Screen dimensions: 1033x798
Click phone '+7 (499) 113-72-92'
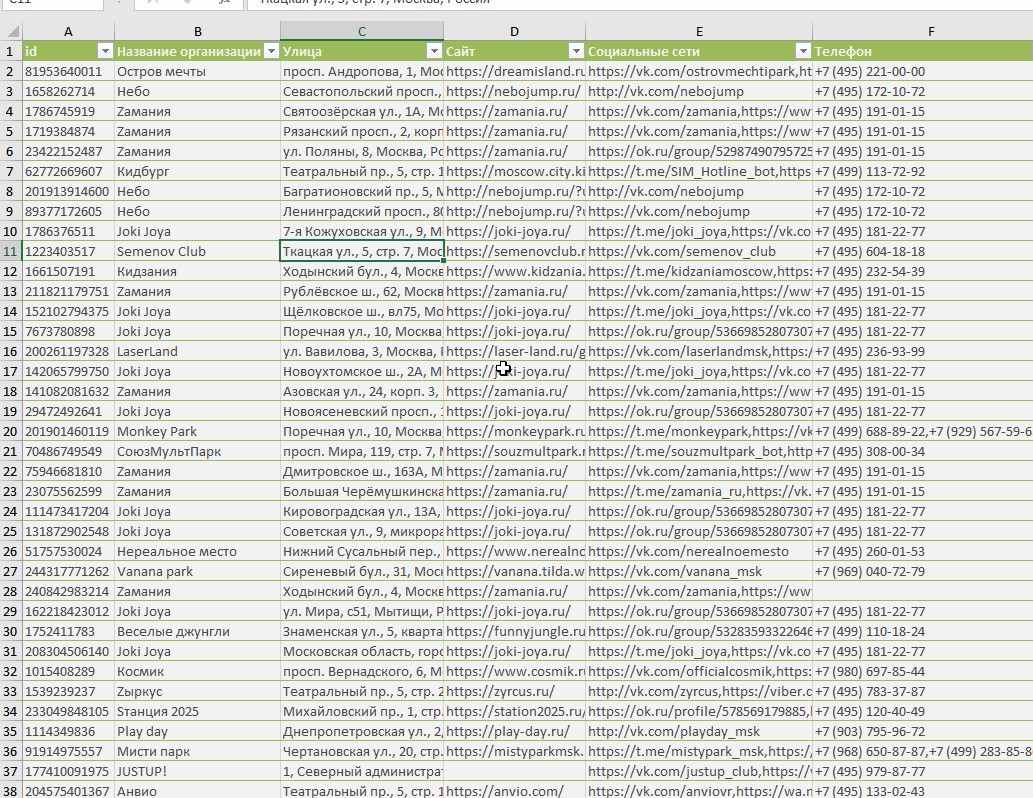click(x=923, y=171)
